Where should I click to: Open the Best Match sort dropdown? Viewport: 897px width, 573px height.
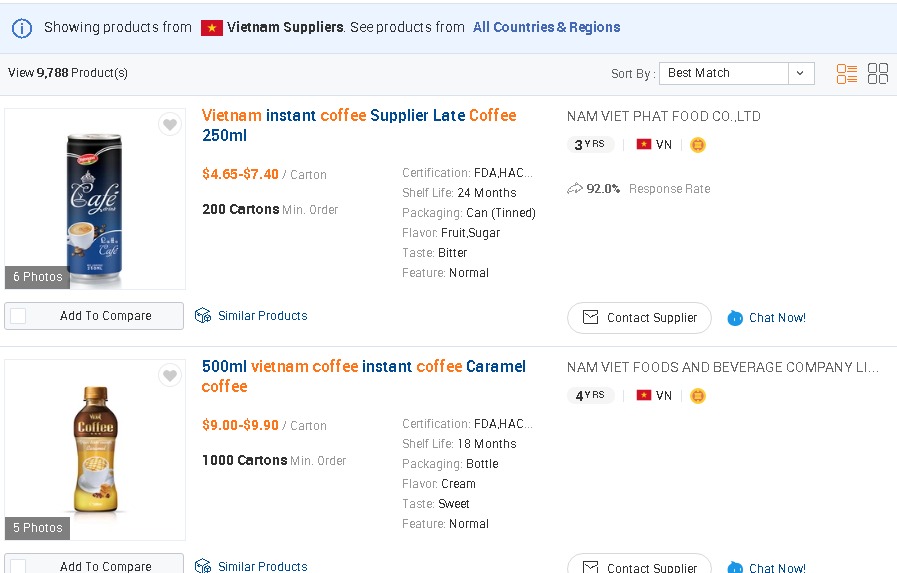coord(736,73)
